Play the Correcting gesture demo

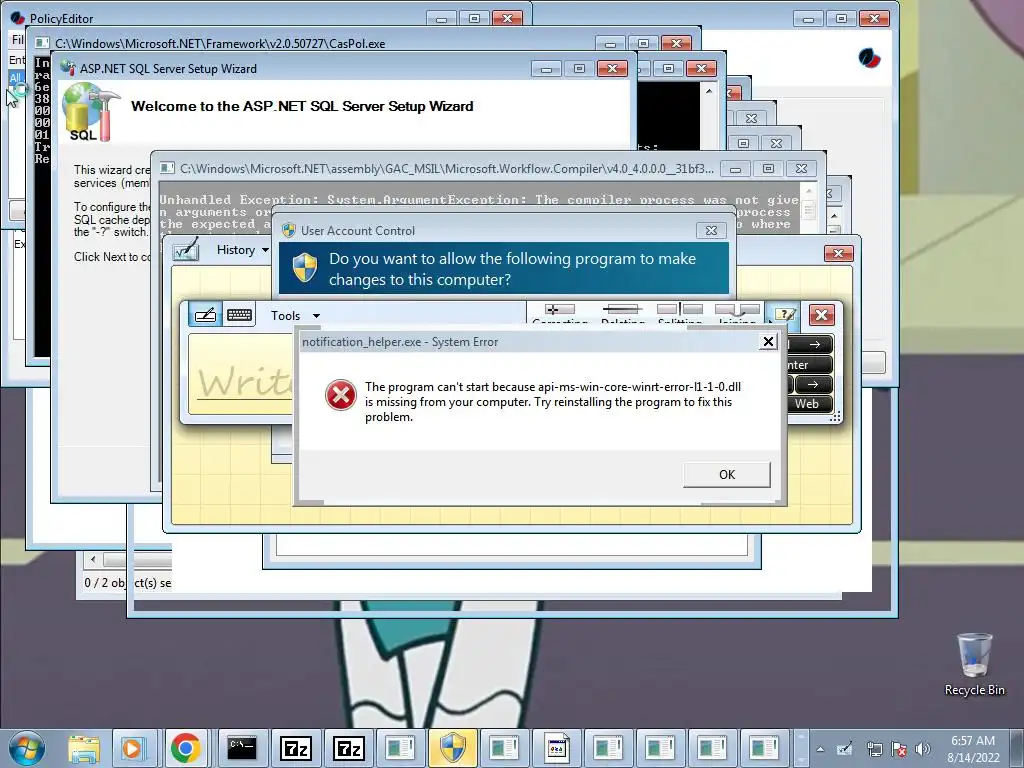tap(560, 312)
